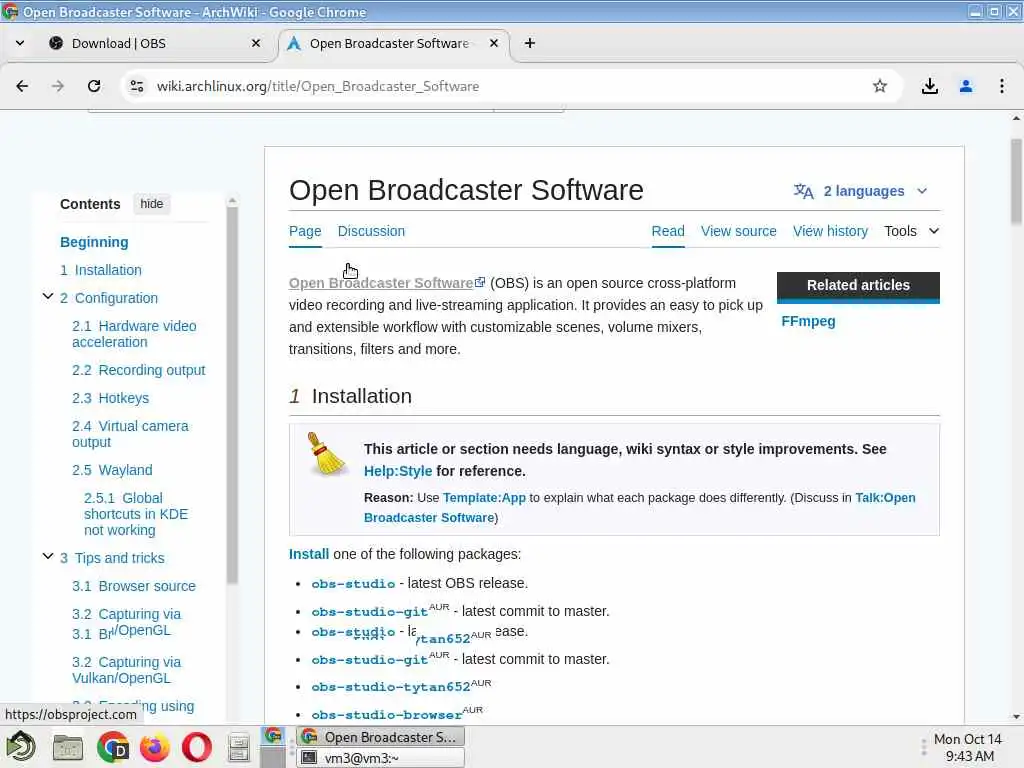This screenshot has height=768, width=1024.
Task: Open Chrome downloads icon
Action: pyautogui.click(x=929, y=86)
